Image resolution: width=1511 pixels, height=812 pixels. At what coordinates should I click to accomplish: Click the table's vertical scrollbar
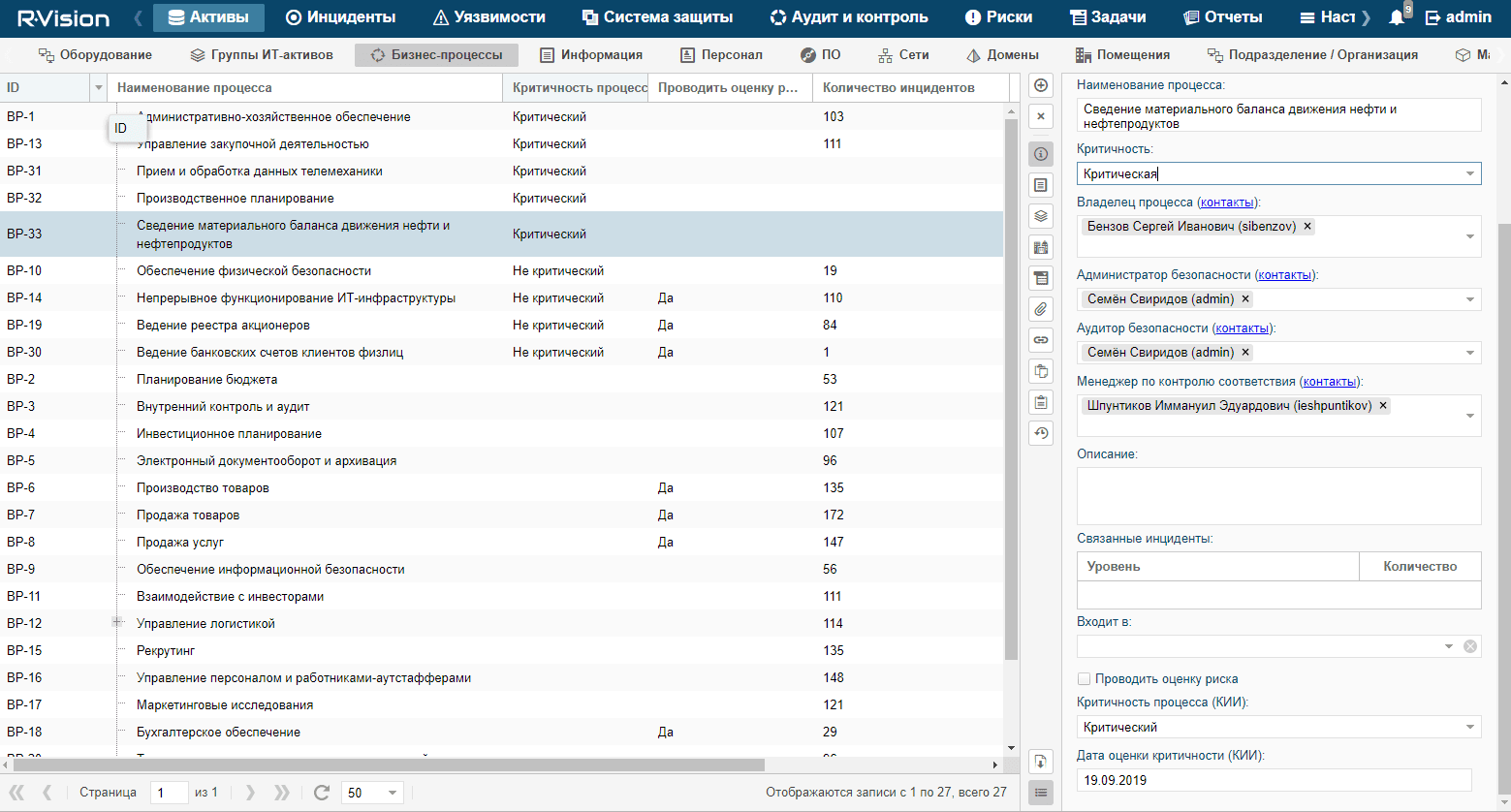coord(1012,388)
